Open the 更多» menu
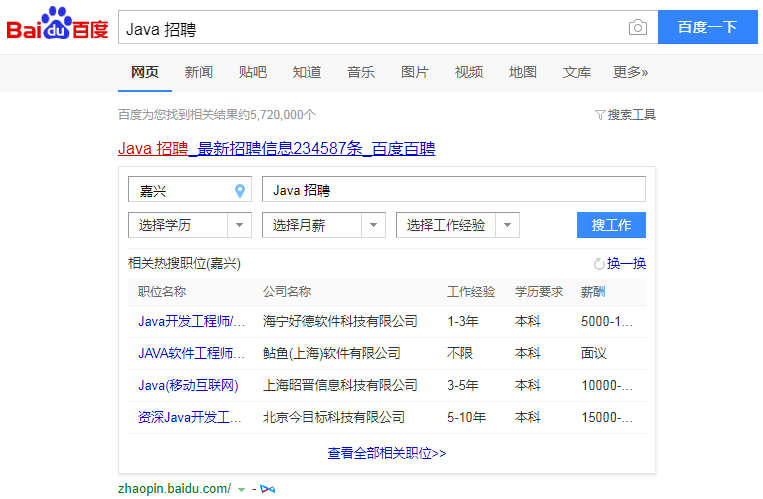Screen dimensions: 763x499 click(x=630, y=73)
